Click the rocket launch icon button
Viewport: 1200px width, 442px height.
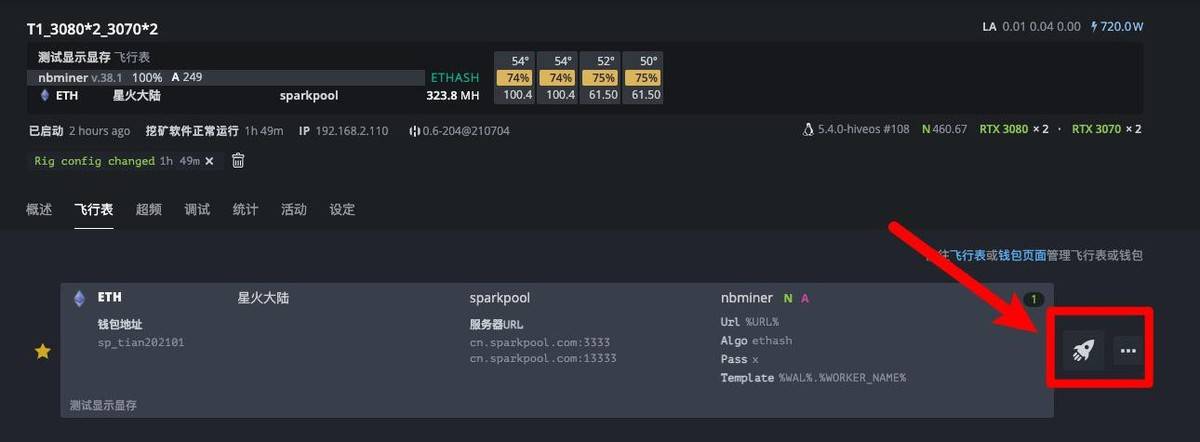[x=1084, y=350]
